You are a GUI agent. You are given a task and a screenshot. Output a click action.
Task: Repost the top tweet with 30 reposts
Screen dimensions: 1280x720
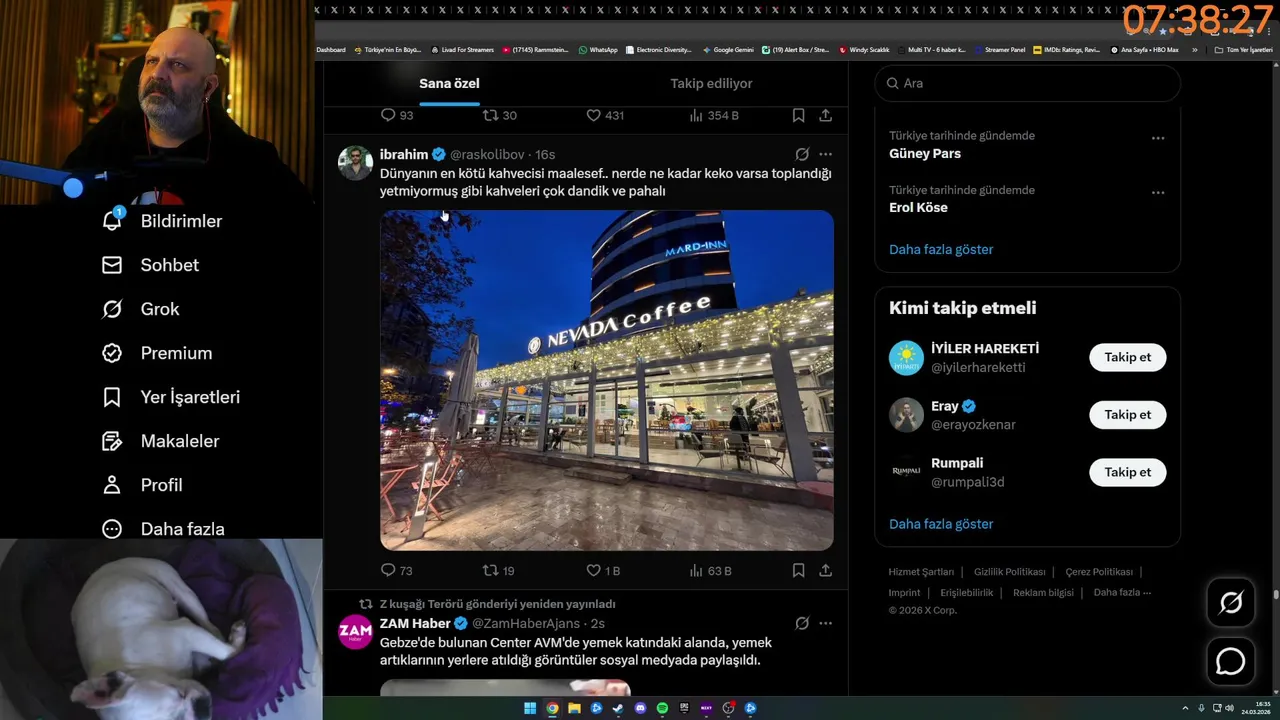pyautogui.click(x=499, y=115)
